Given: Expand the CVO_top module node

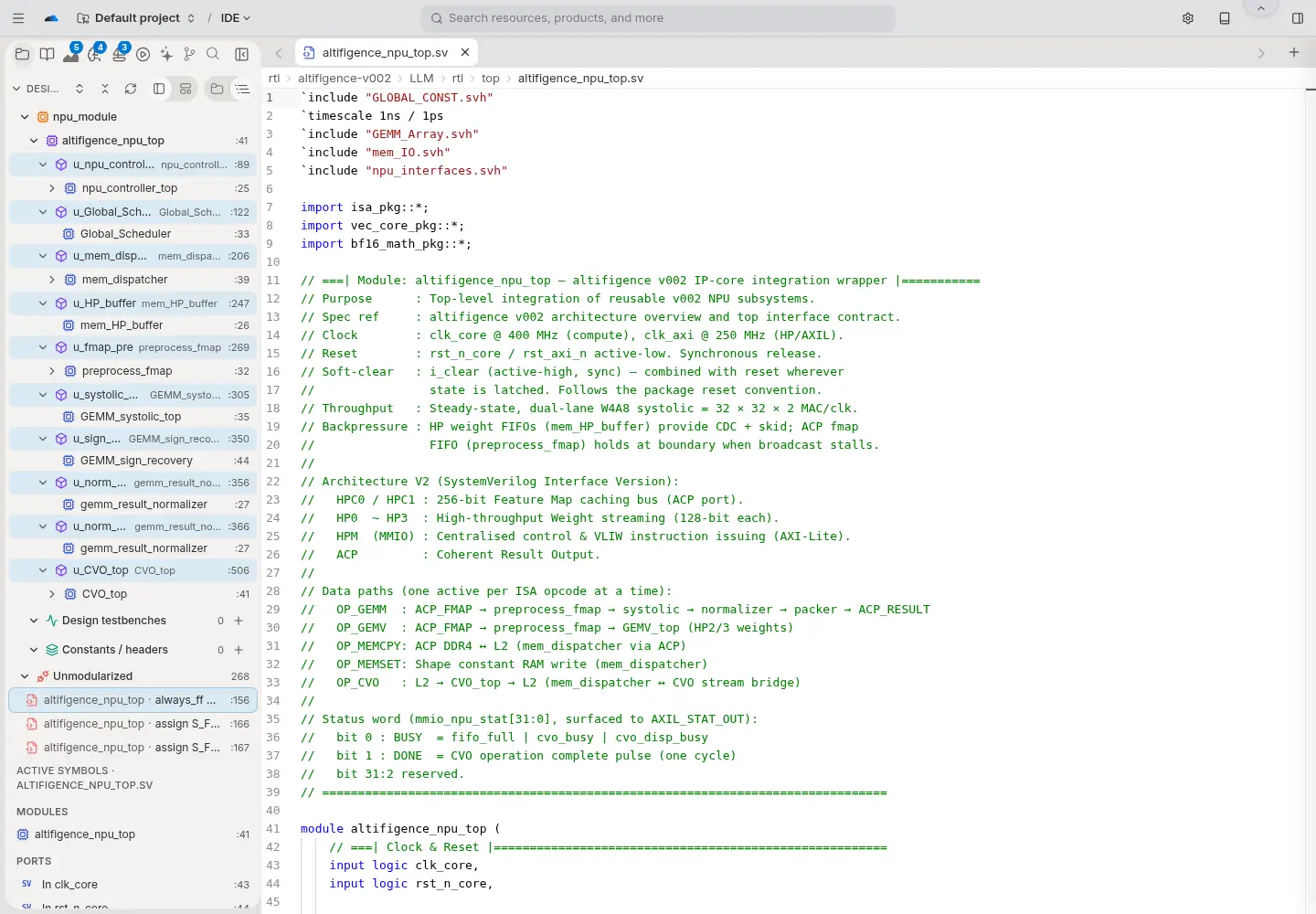Looking at the screenshot, I should 52,594.
